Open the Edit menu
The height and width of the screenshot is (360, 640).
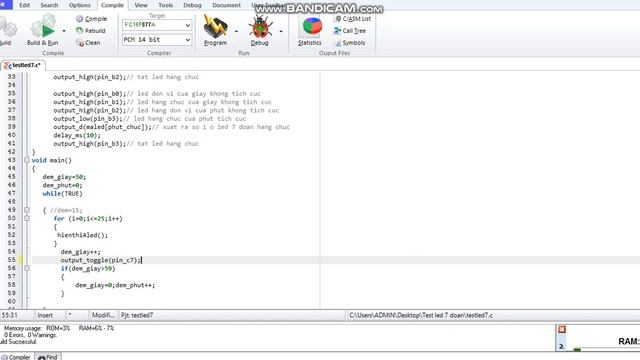pos(24,5)
